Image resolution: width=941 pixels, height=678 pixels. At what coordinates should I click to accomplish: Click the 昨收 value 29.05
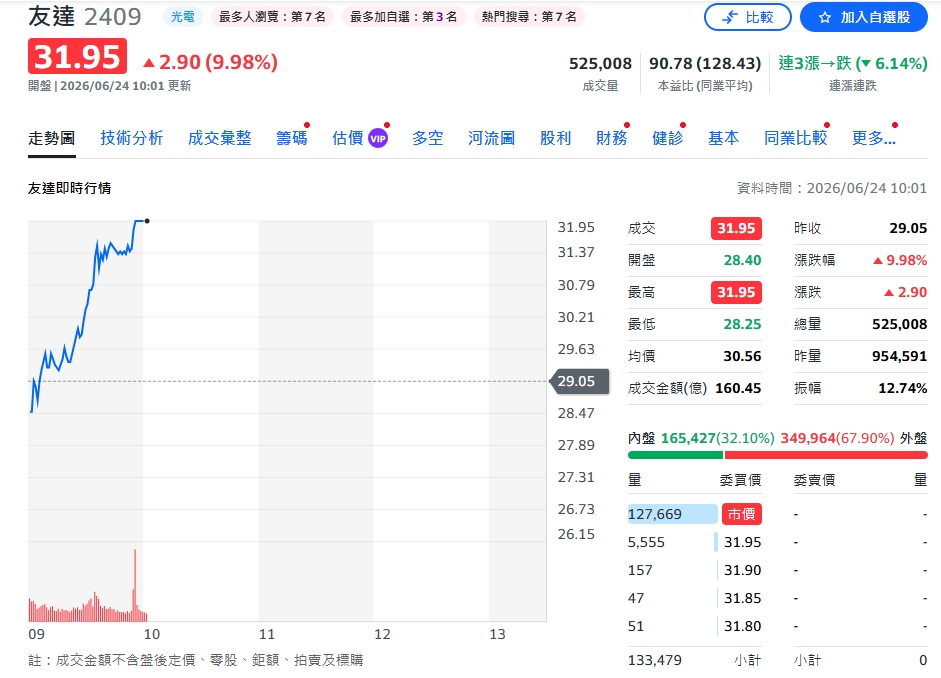[908, 229]
